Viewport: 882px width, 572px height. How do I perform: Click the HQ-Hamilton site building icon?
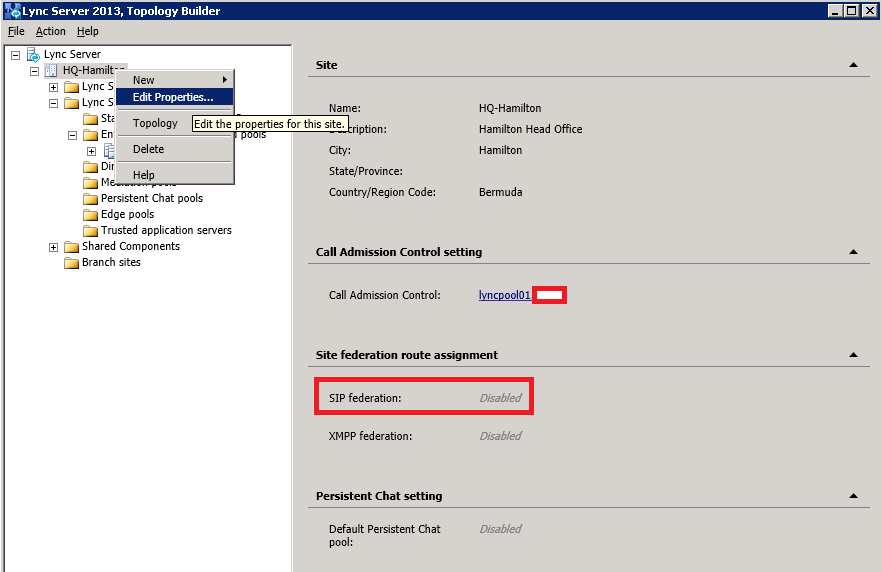pos(52,70)
